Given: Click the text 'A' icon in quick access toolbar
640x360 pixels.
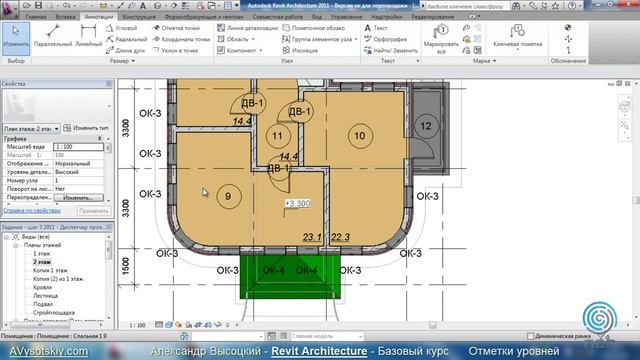Looking at the screenshot, I should [x=143, y=6].
